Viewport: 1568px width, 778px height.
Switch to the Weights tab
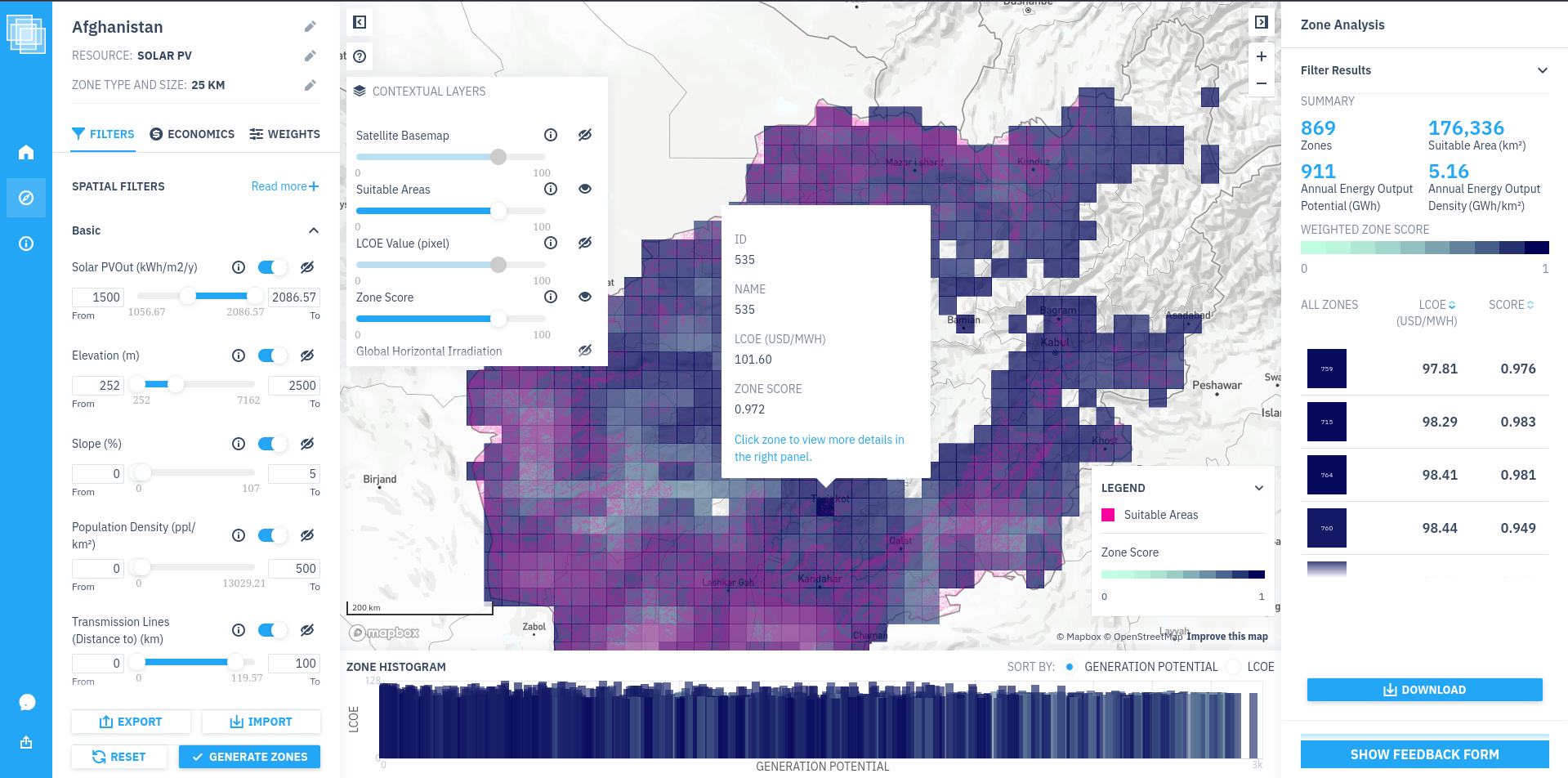coord(284,134)
